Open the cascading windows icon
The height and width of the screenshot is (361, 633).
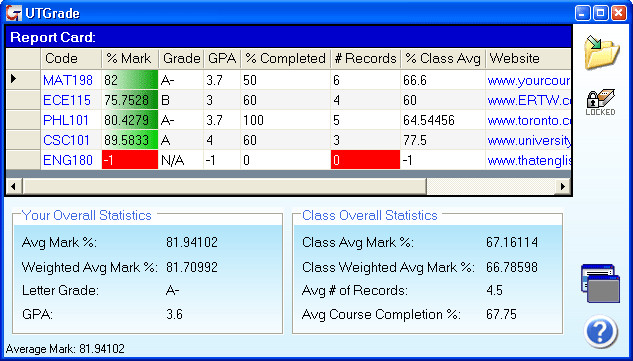tap(600, 283)
